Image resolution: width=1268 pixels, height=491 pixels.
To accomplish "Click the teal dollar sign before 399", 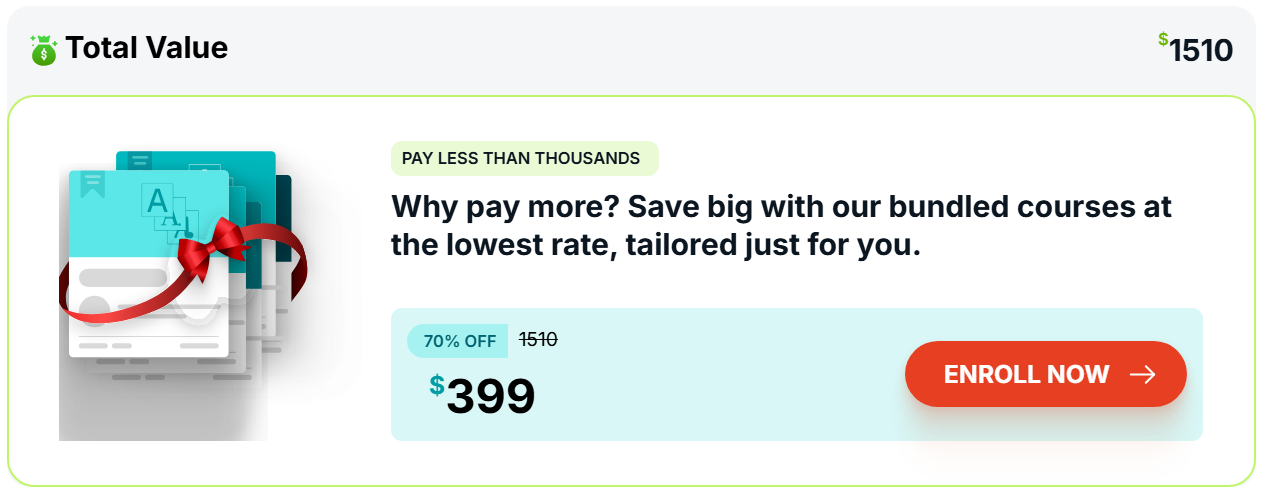I will [x=437, y=385].
